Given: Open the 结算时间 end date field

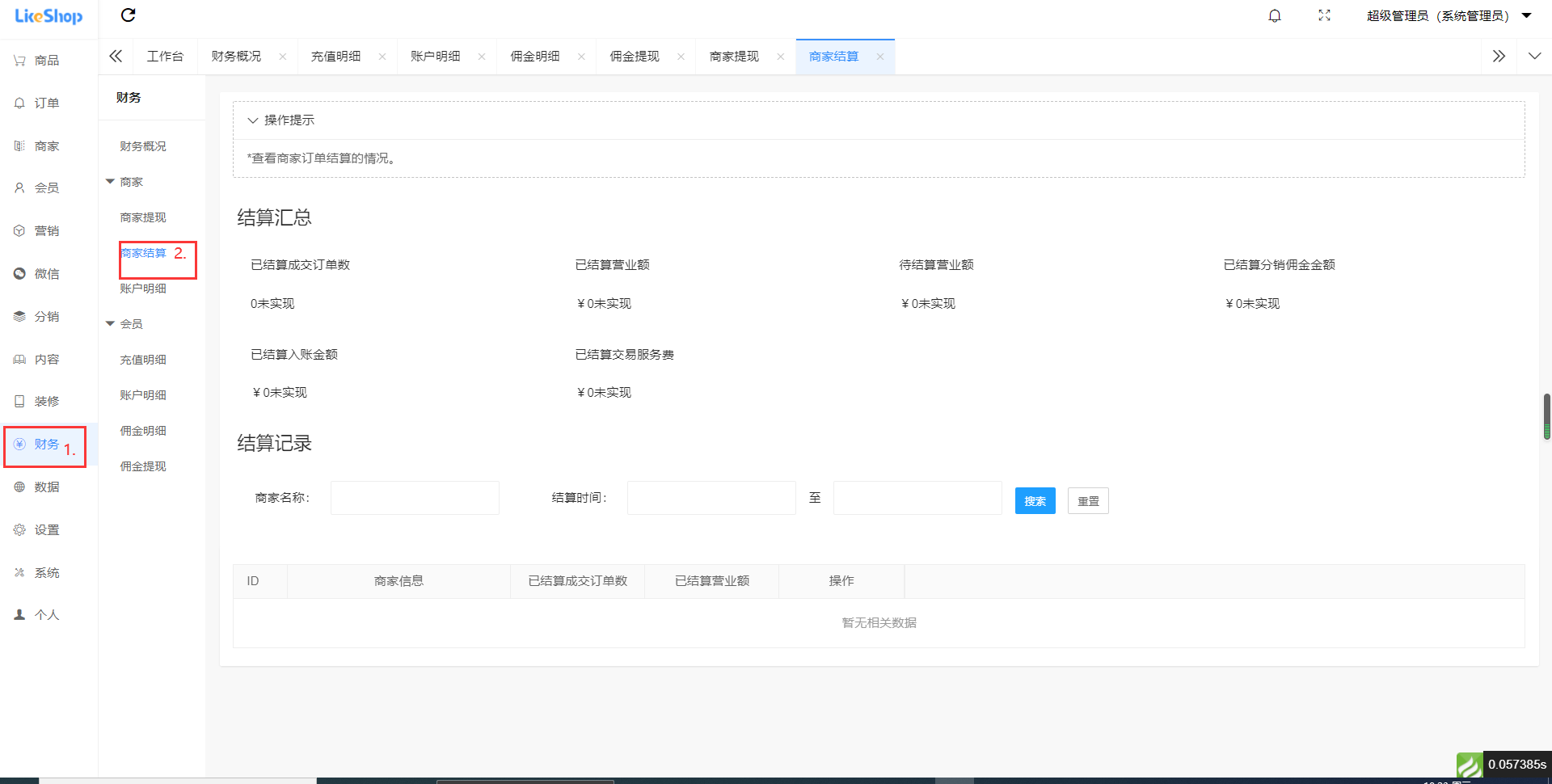Looking at the screenshot, I should [x=917, y=498].
